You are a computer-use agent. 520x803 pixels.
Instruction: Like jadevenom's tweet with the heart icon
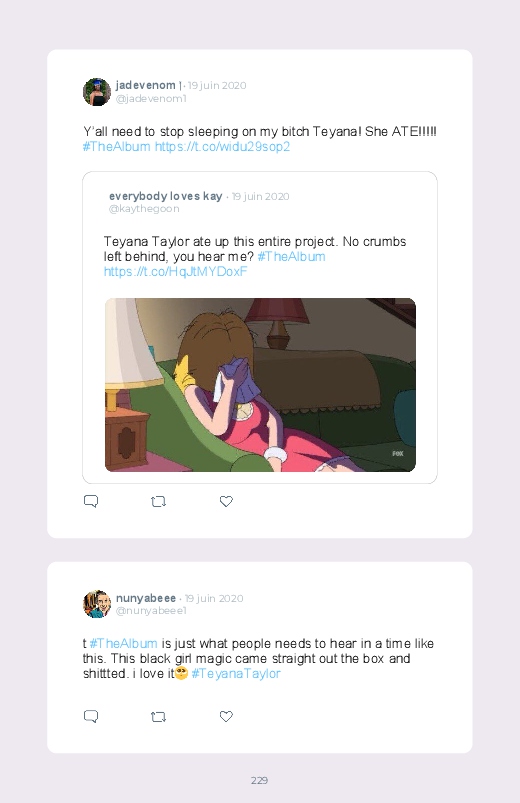coord(226,501)
